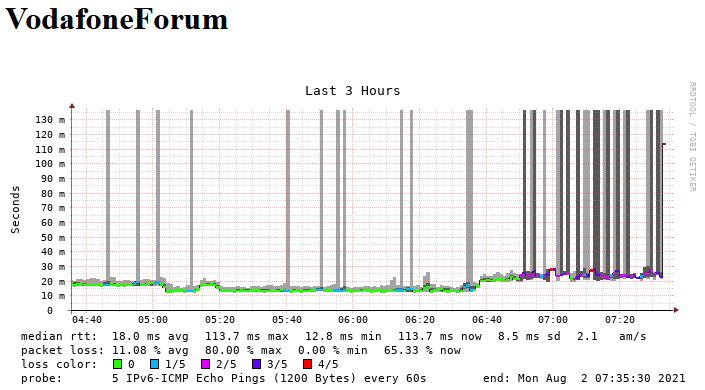
Task: Click the '18.0 ms avg' median rtt value
Action: tap(151, 336)
